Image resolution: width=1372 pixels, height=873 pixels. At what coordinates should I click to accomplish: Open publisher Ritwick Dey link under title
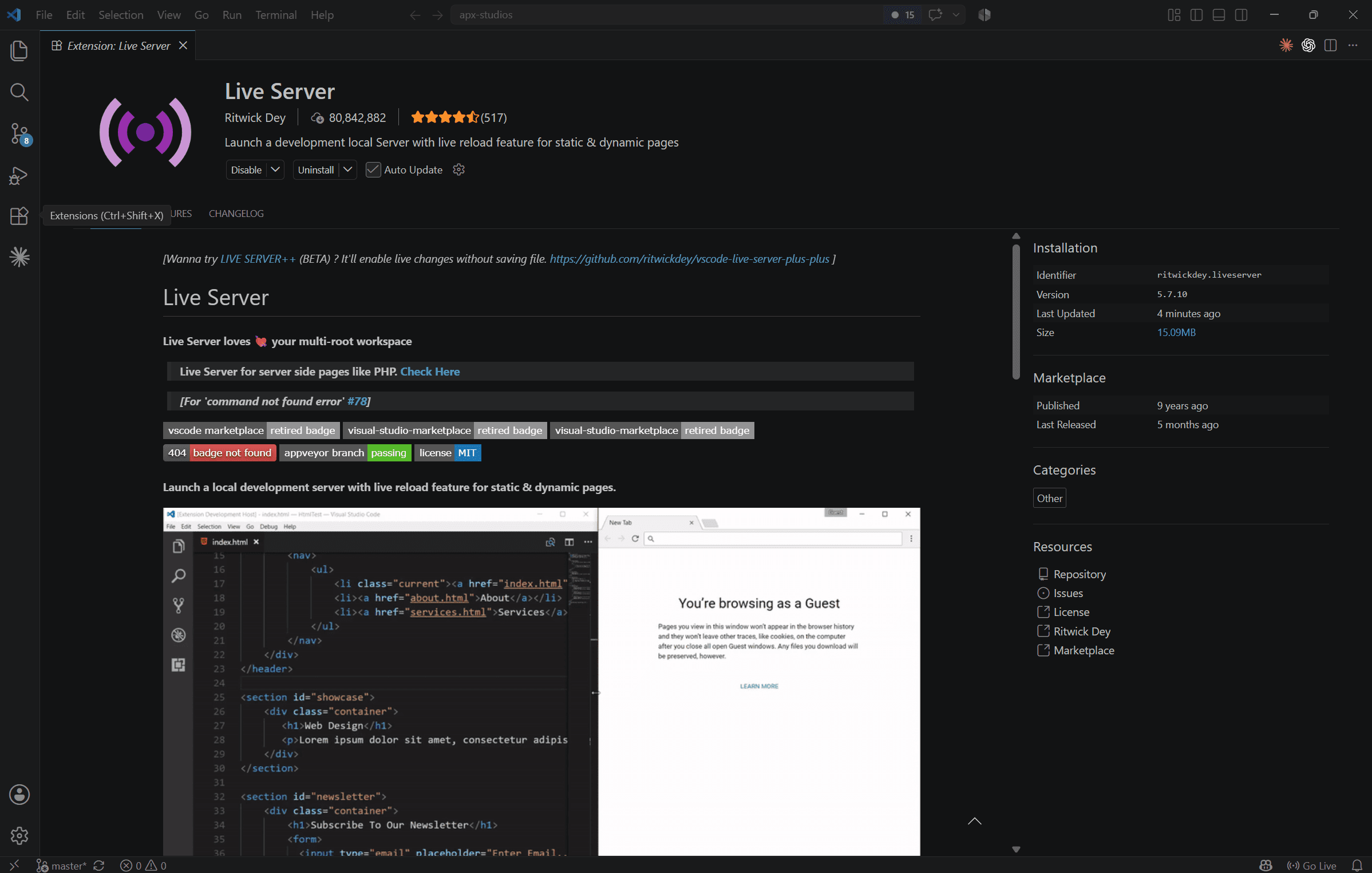[x=255, y=117]
